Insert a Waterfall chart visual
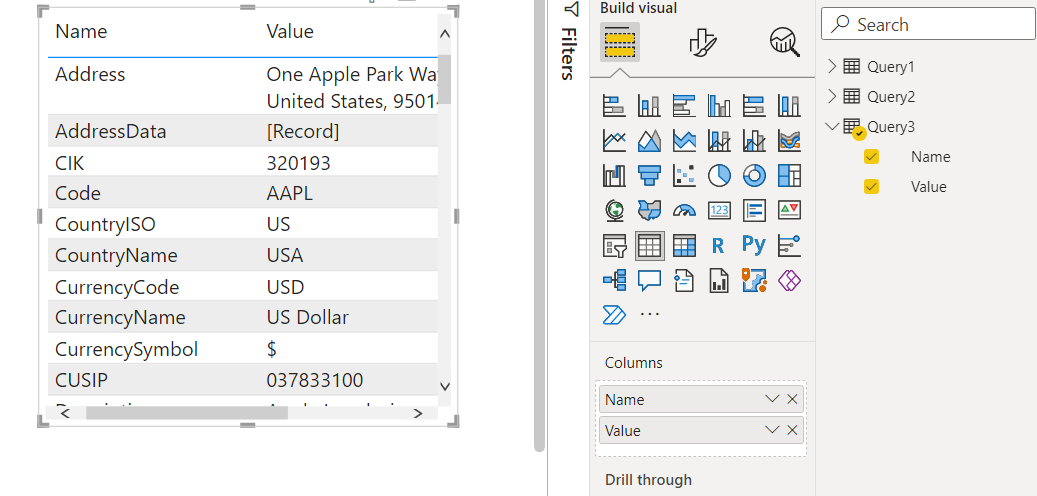Screen dimensions: 1037x496 (x=614, y=175)
